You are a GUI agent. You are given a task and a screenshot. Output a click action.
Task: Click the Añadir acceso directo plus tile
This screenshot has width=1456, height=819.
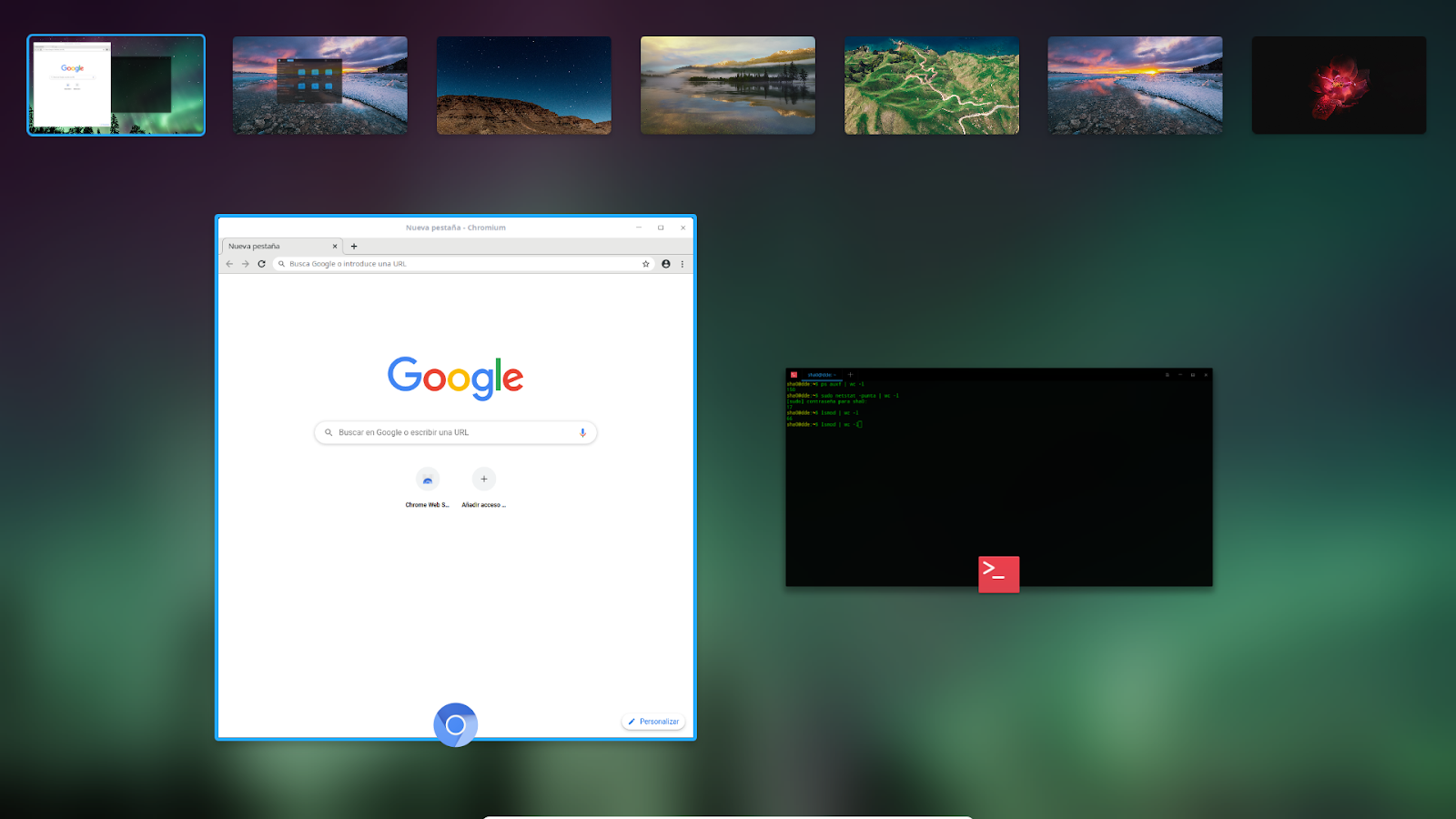484,479
